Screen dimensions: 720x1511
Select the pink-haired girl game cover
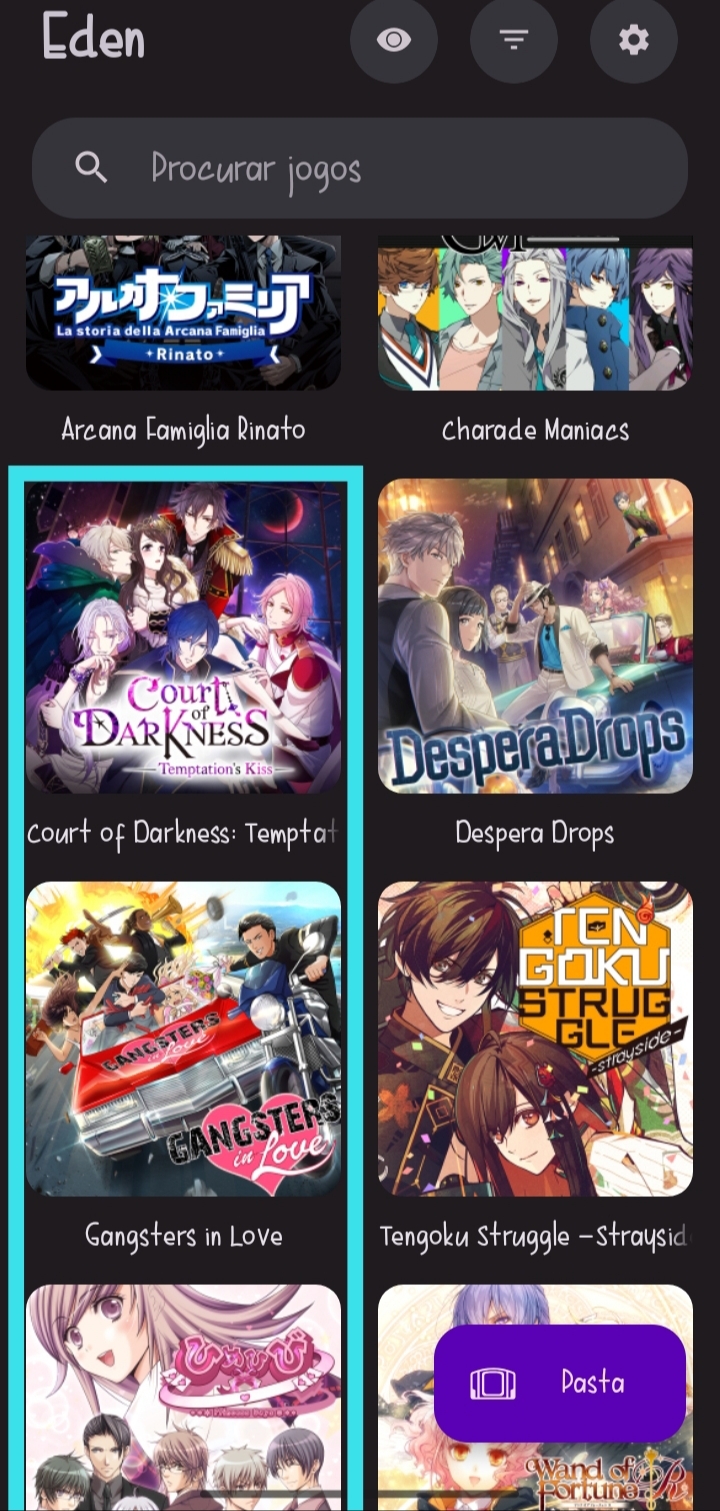(x=183, y=1398)
